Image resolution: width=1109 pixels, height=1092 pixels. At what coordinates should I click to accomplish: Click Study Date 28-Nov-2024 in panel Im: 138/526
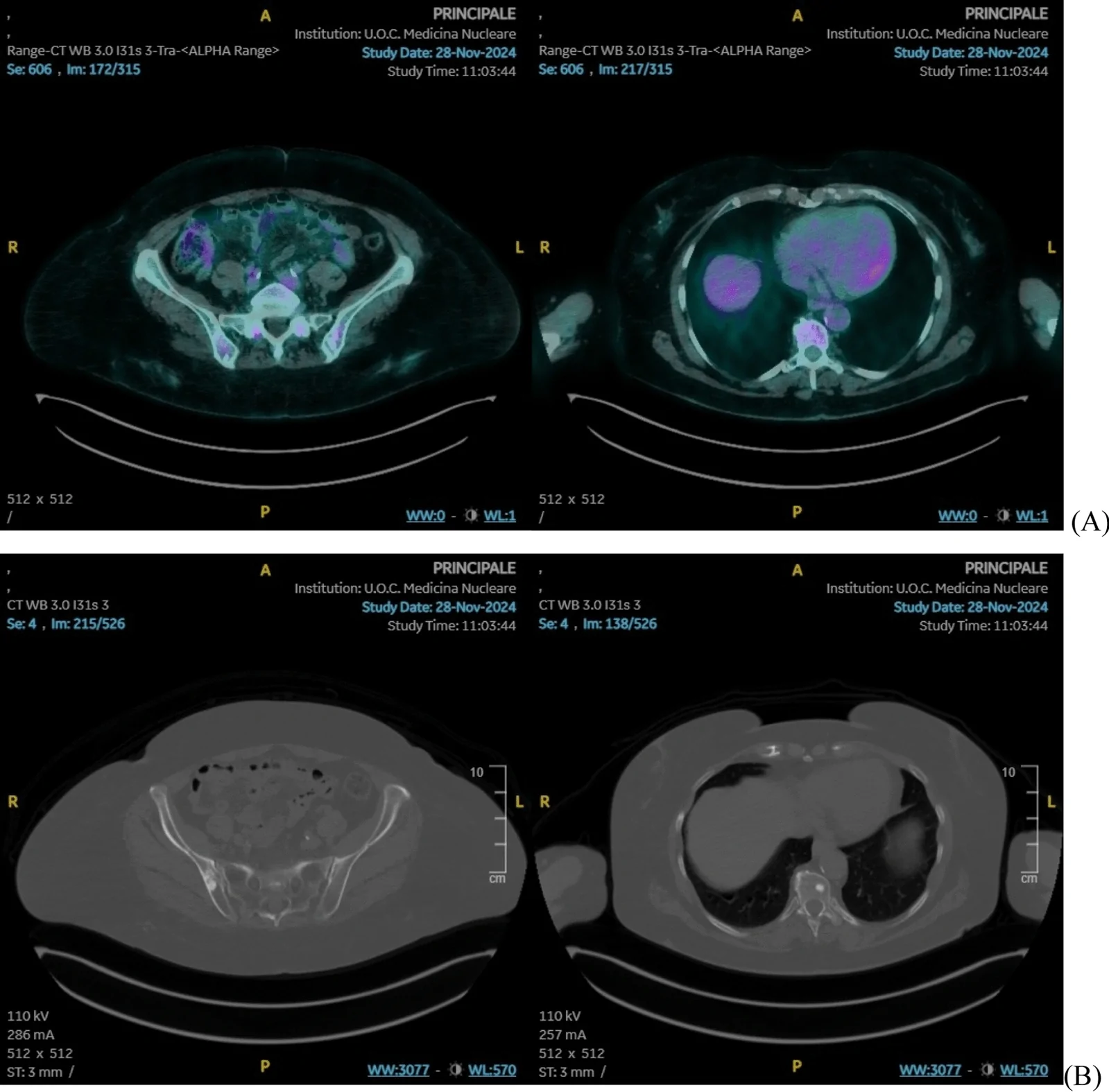971,607
